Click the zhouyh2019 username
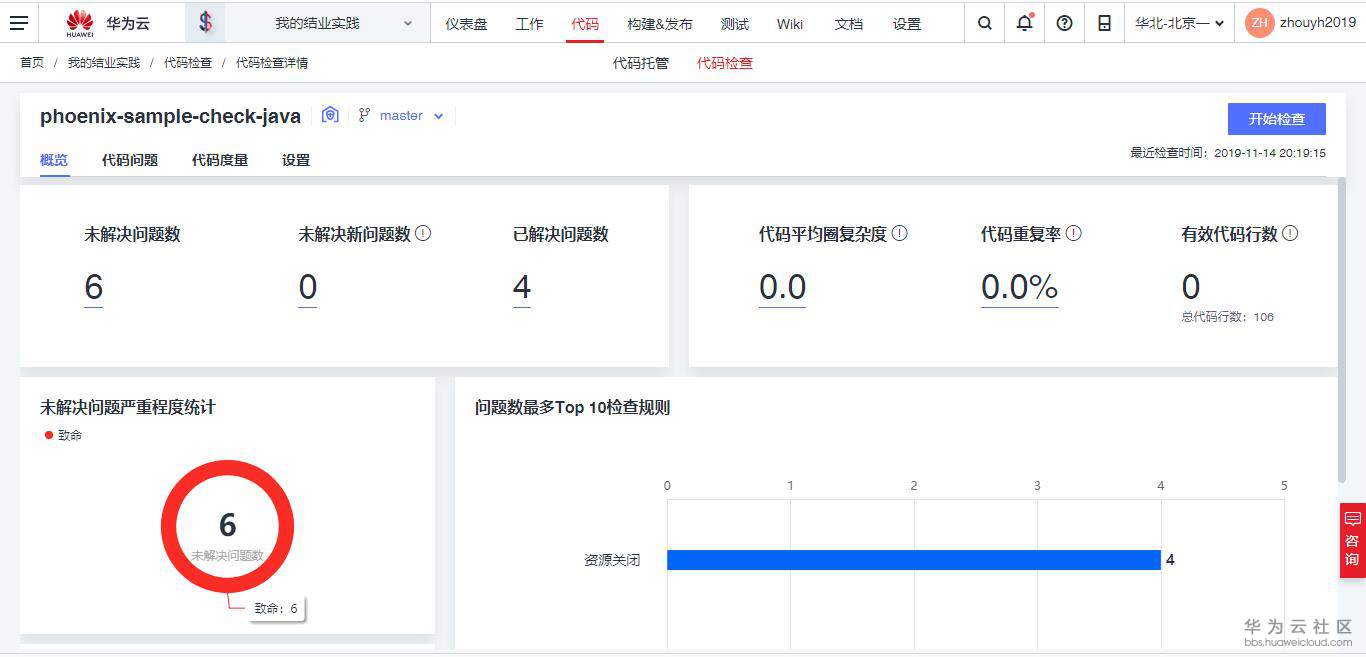 click(1318, 23)
